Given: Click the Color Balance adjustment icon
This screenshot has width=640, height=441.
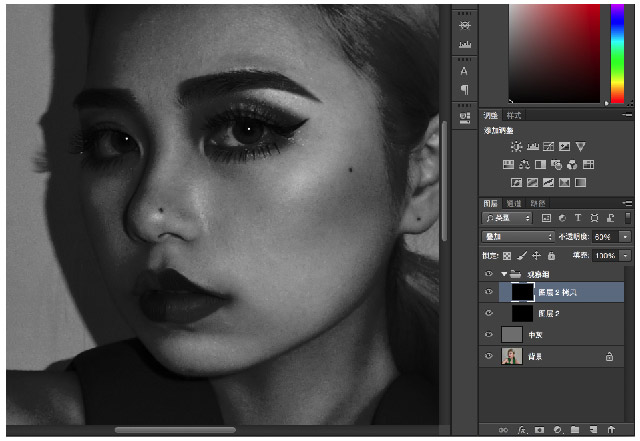Looking at the screenshot, I should click(524, 165).
